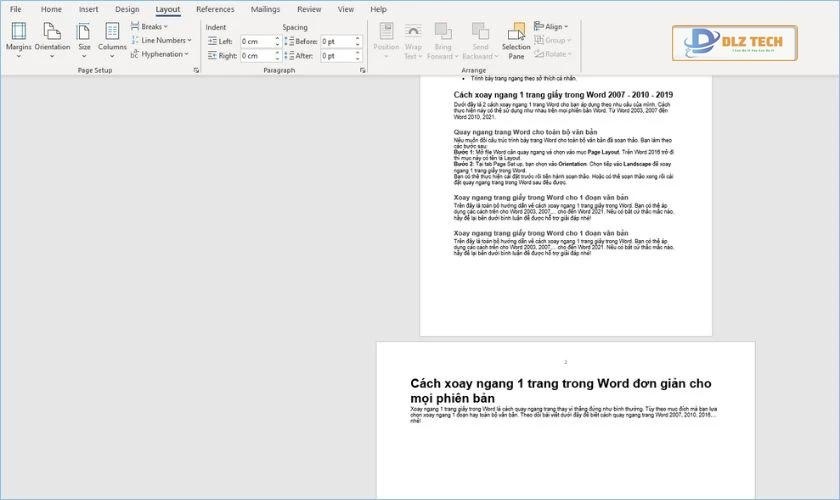Image resolution: width=840 pixels, height=500 pixels.
Task: Expand the Breaks dropdown
Action: (150, 27)
